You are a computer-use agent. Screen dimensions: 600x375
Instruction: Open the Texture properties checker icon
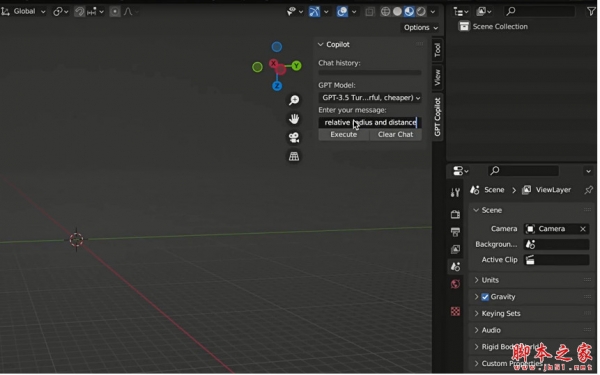[456, 312]
